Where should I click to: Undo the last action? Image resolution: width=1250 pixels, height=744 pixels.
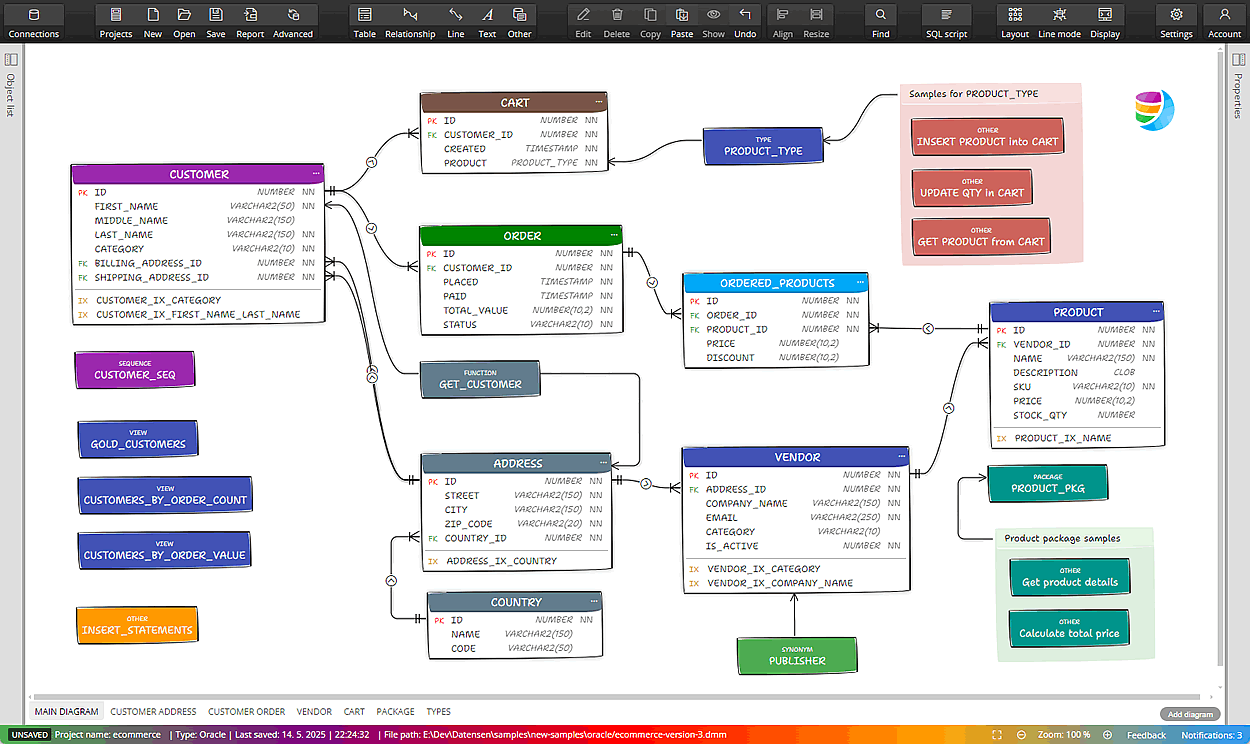(745, 21)
